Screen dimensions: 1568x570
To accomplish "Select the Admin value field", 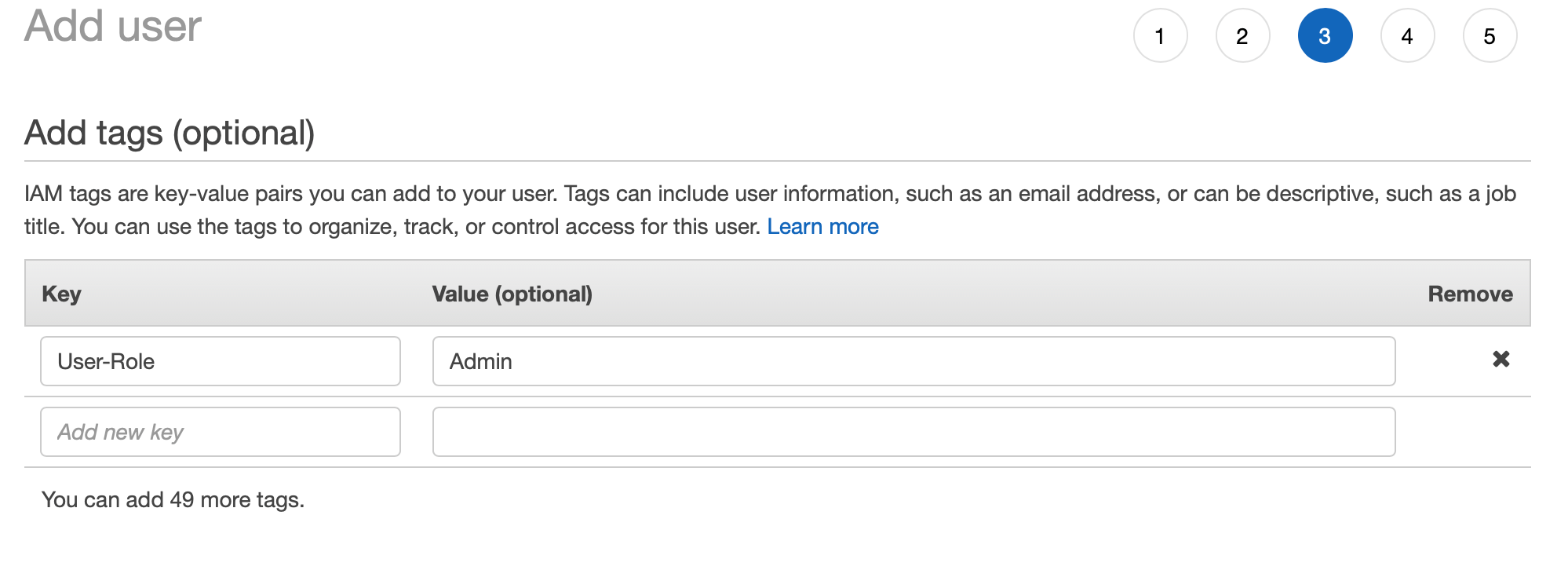I will pos(914,360).
